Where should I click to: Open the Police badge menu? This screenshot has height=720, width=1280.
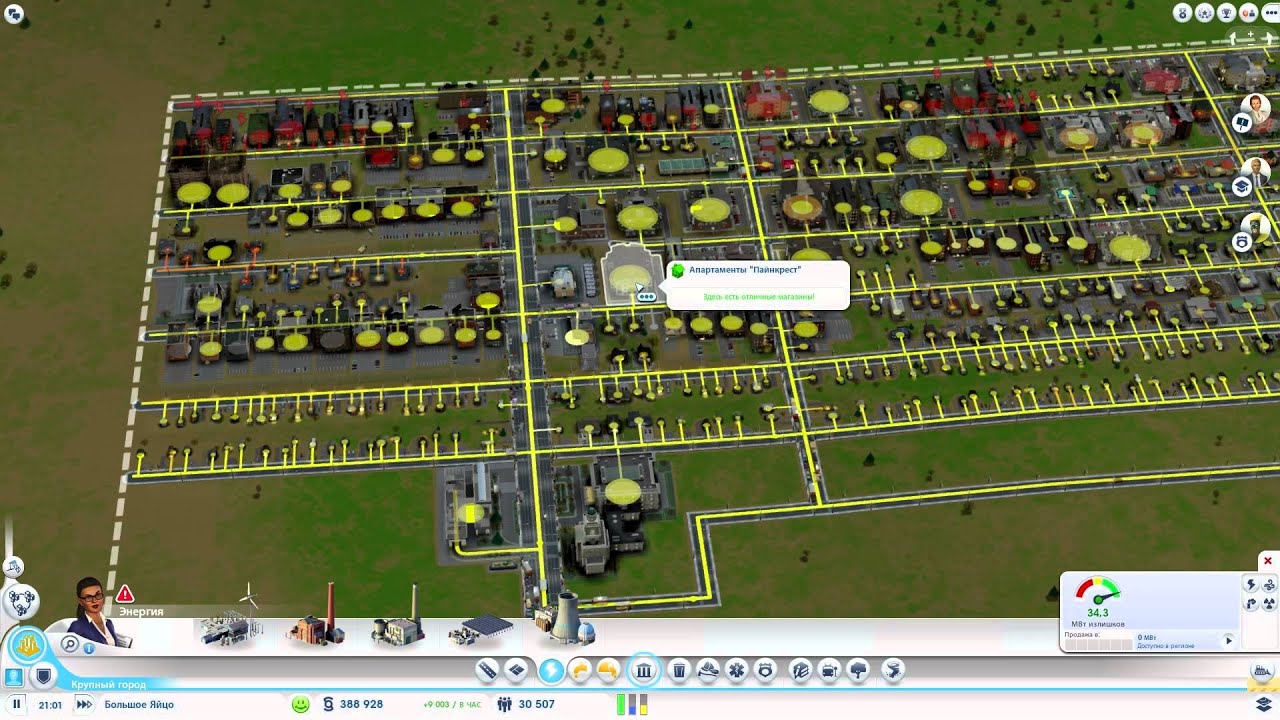tap(766, 670)
